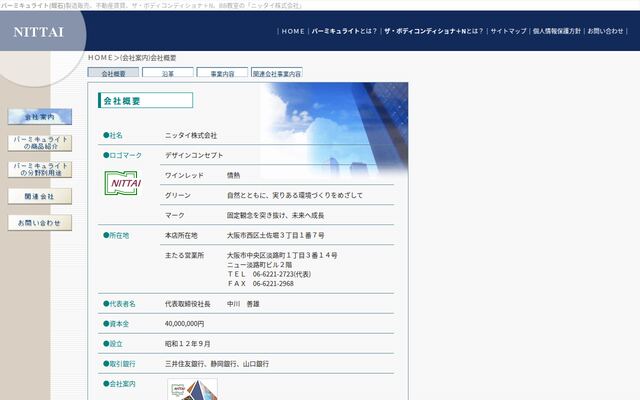Open お問い合わせ in the top navigation
Screen dimensions: 640x400
coord(605,31)
